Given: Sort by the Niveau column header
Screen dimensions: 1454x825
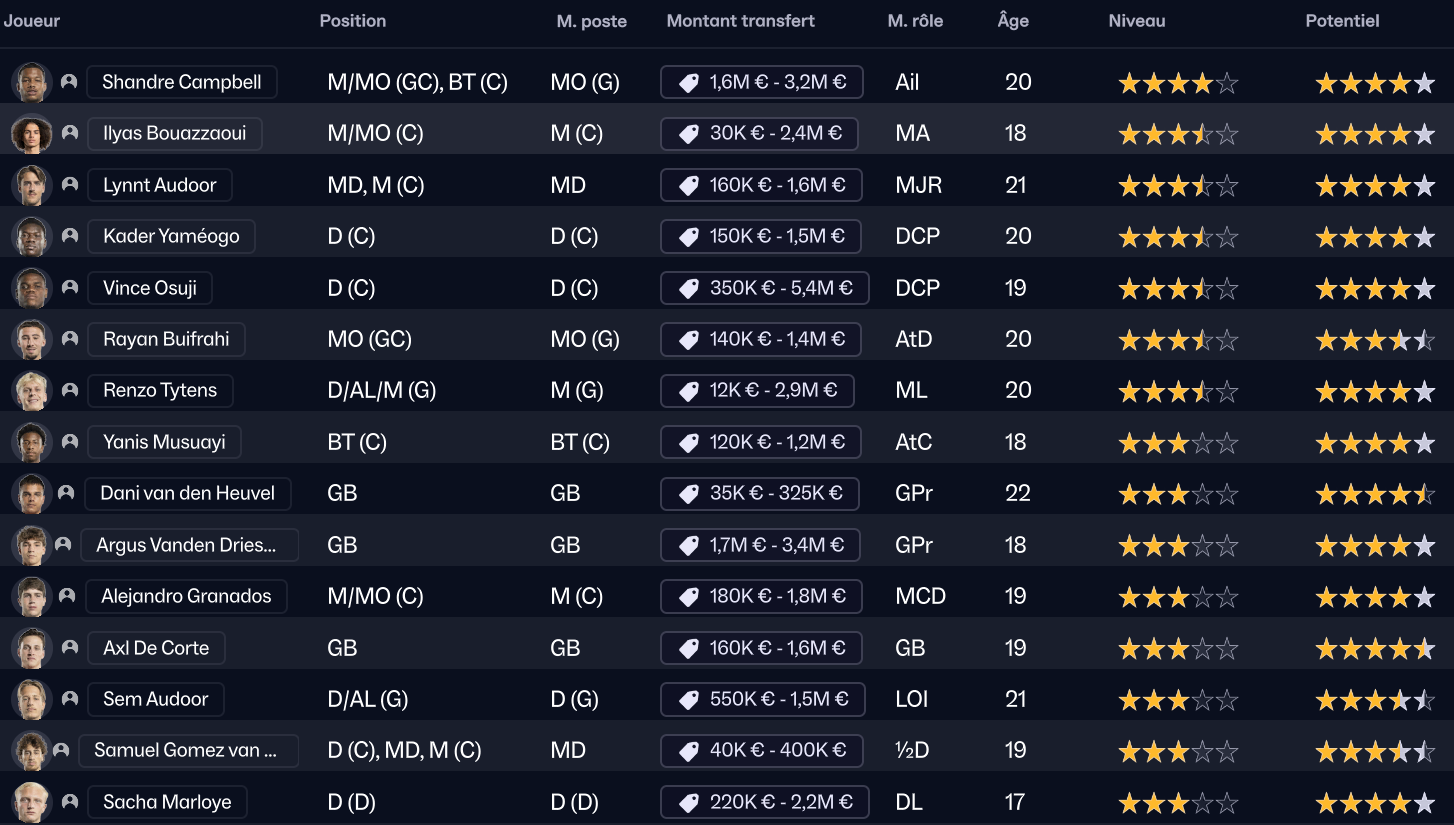Looking at the screenshot, I should pyautogui.click(x=1136, y=21).
